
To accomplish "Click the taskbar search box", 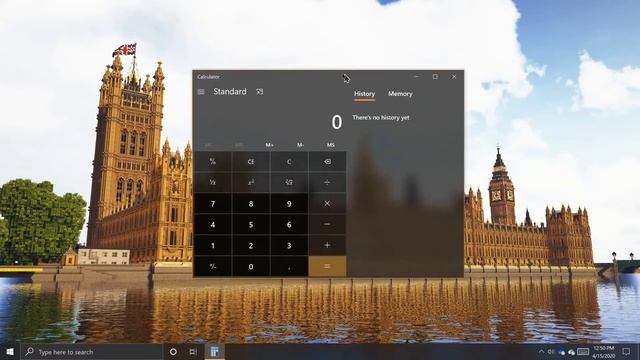I will 91,351.
